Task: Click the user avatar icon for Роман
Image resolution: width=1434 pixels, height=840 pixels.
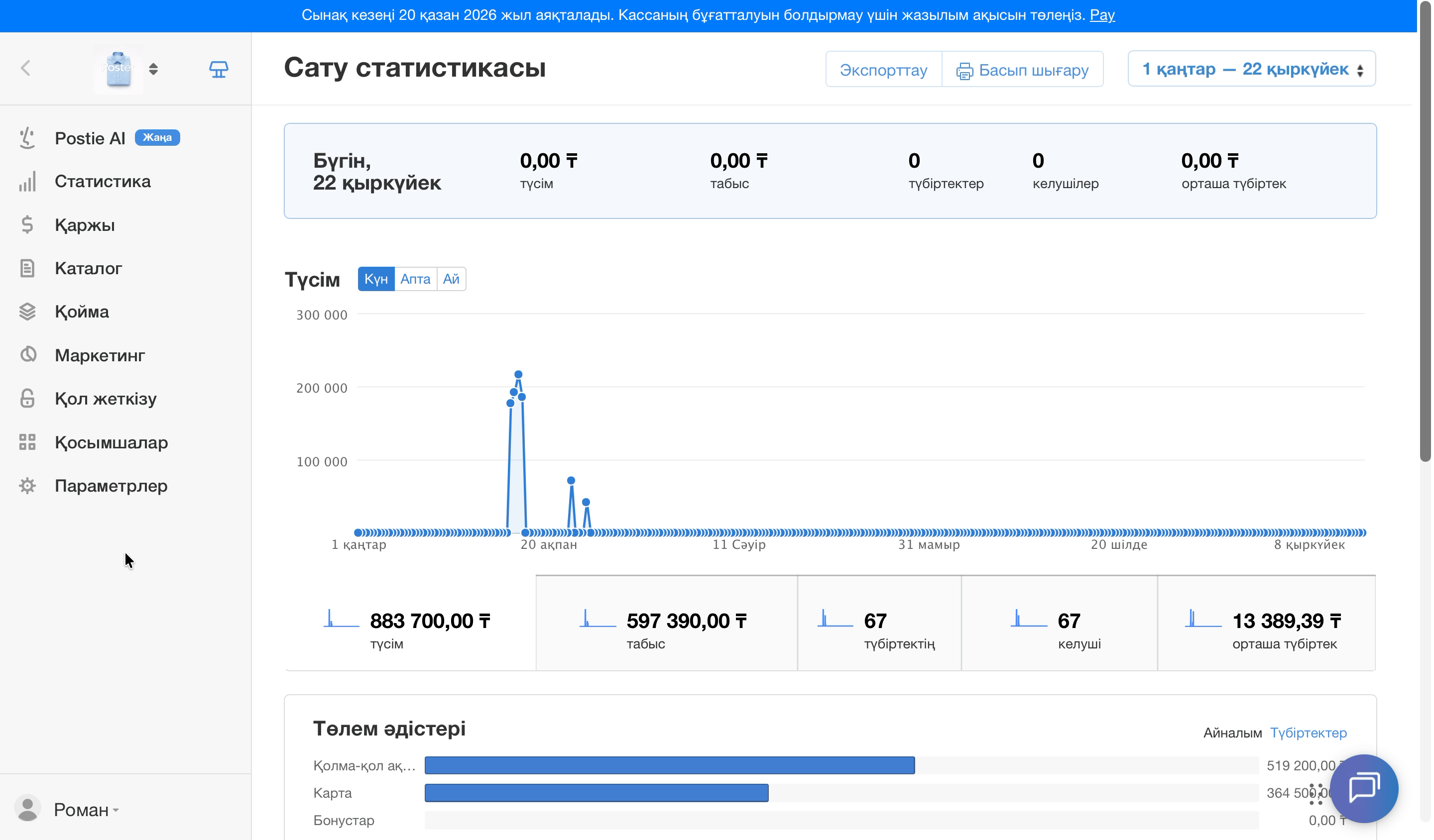Action: click(27, 808)
